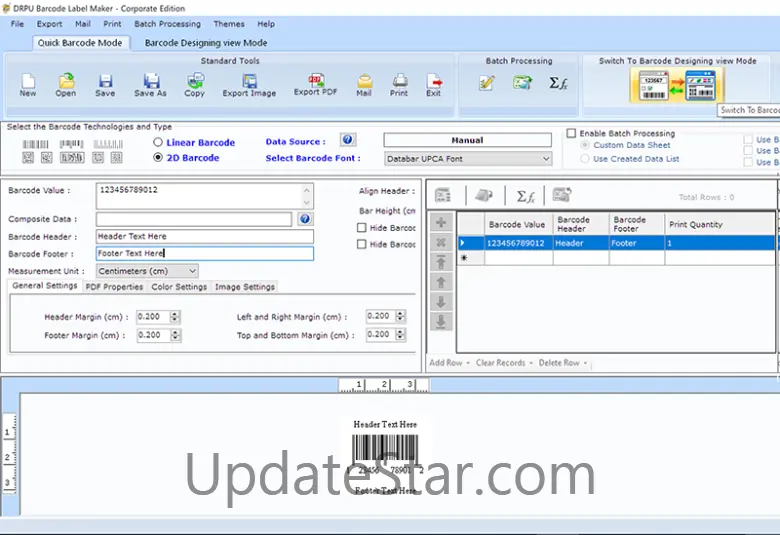The height and width of the screenshot is (535, 780).
Task: Select the Linear Barcode radio button
Action: pos(158,143)
